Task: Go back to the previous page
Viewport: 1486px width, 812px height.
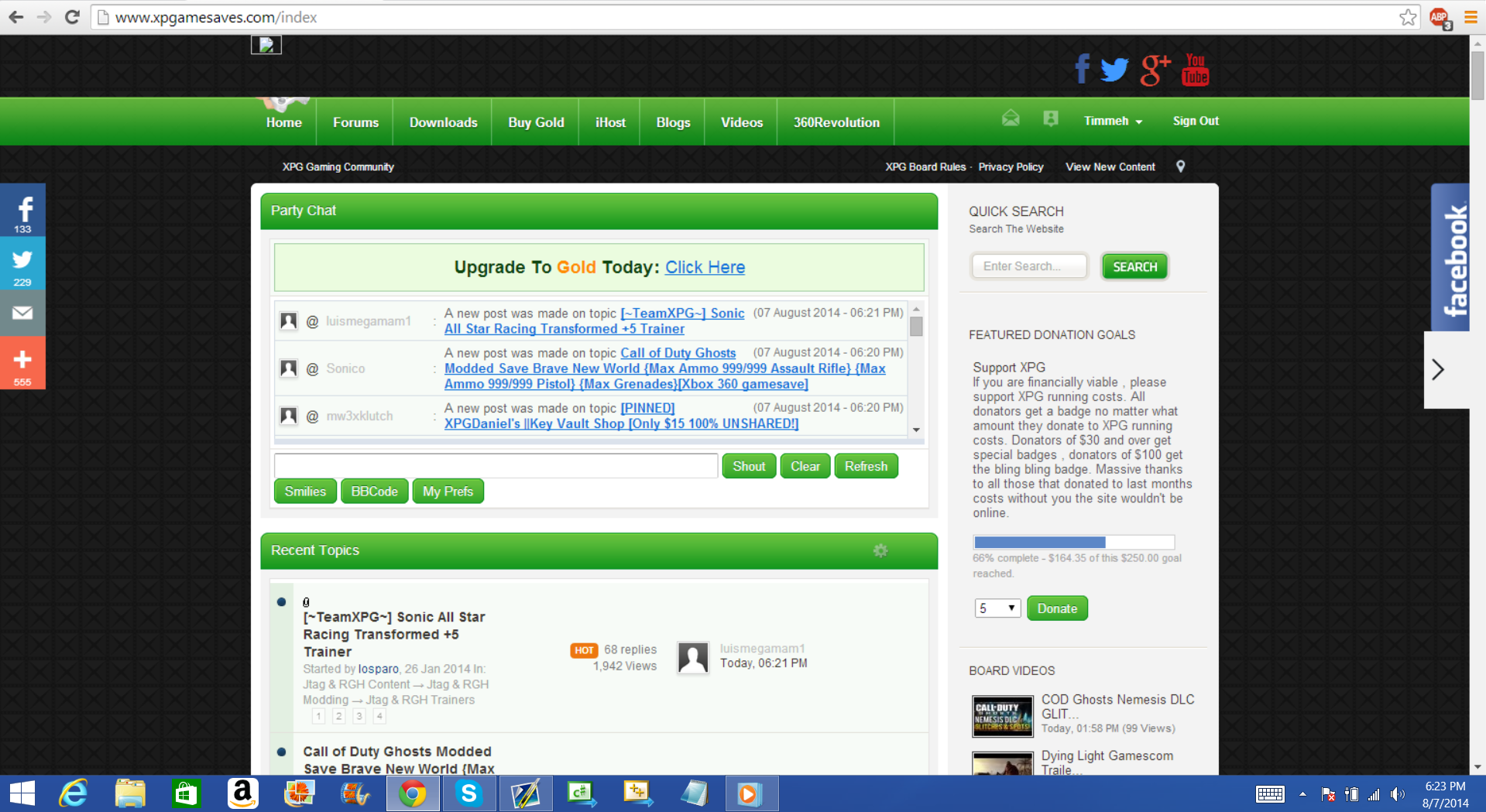Action: 15,17
